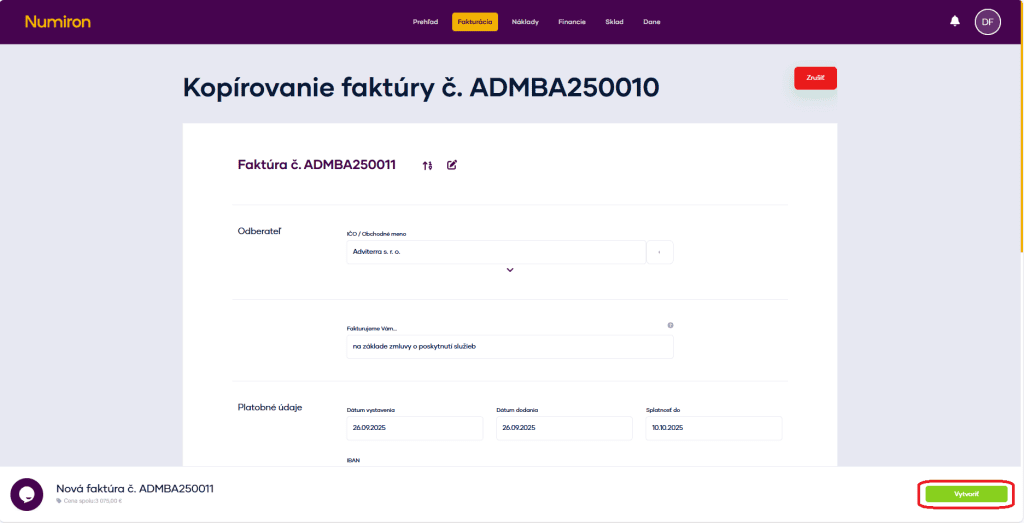Click Fakturujeme Vám text field
Viewport: 1024px width, 523px height.
point(510,347)
